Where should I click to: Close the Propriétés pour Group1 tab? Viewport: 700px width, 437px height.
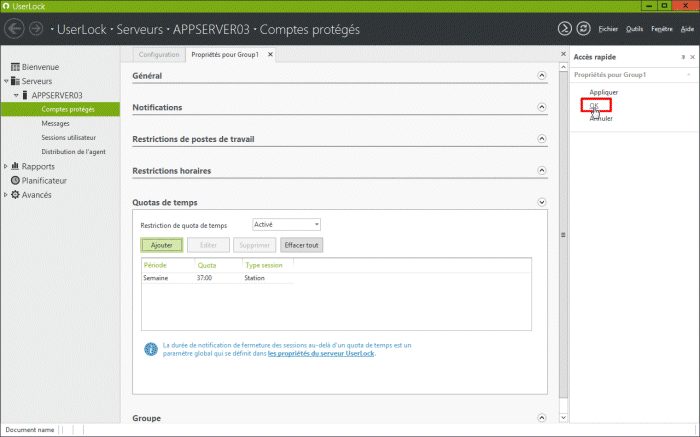[x=270, y=54]
